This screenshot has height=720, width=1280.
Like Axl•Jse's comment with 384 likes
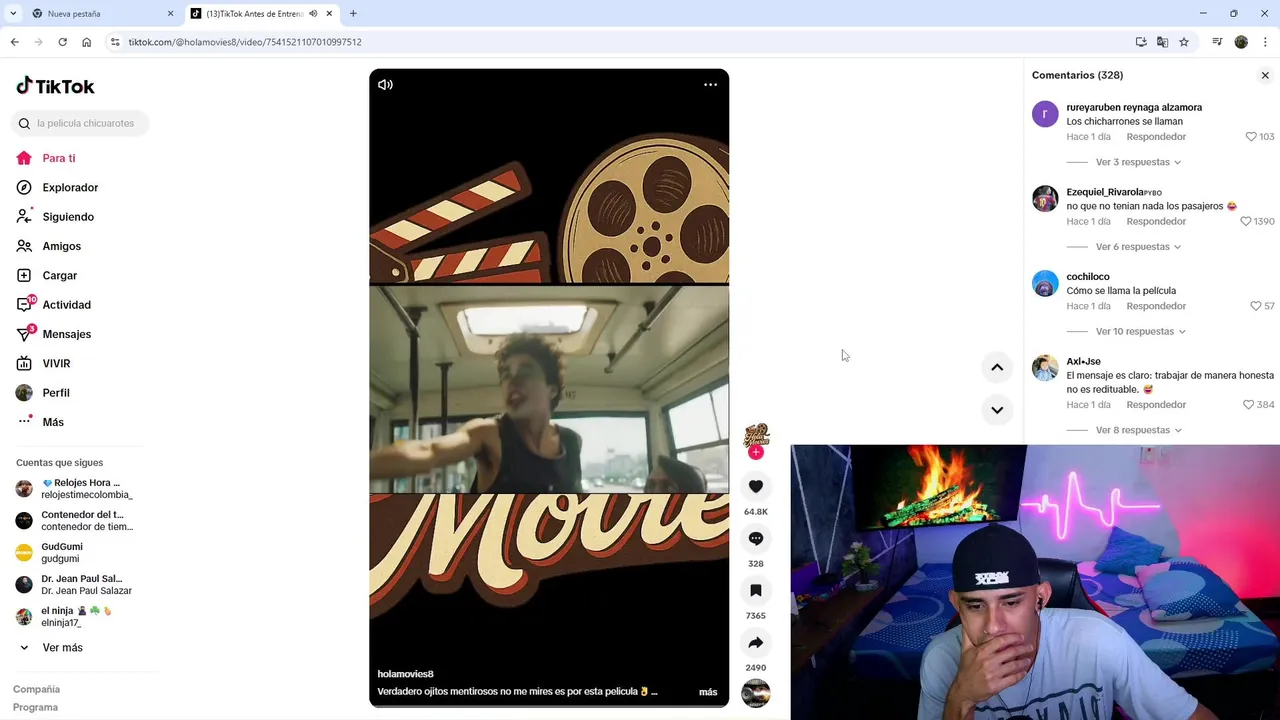[x=1248, y=405]
